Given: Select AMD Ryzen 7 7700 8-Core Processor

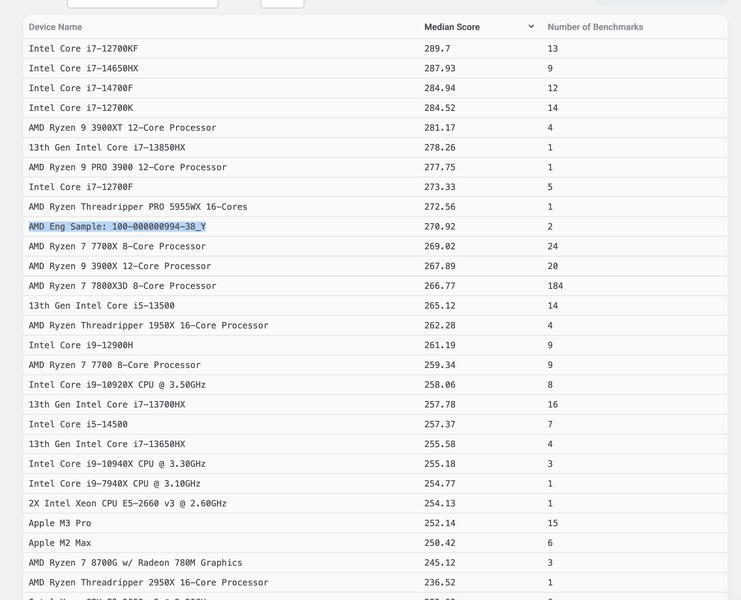Looking at the screenshot, I should pos(114,366).
